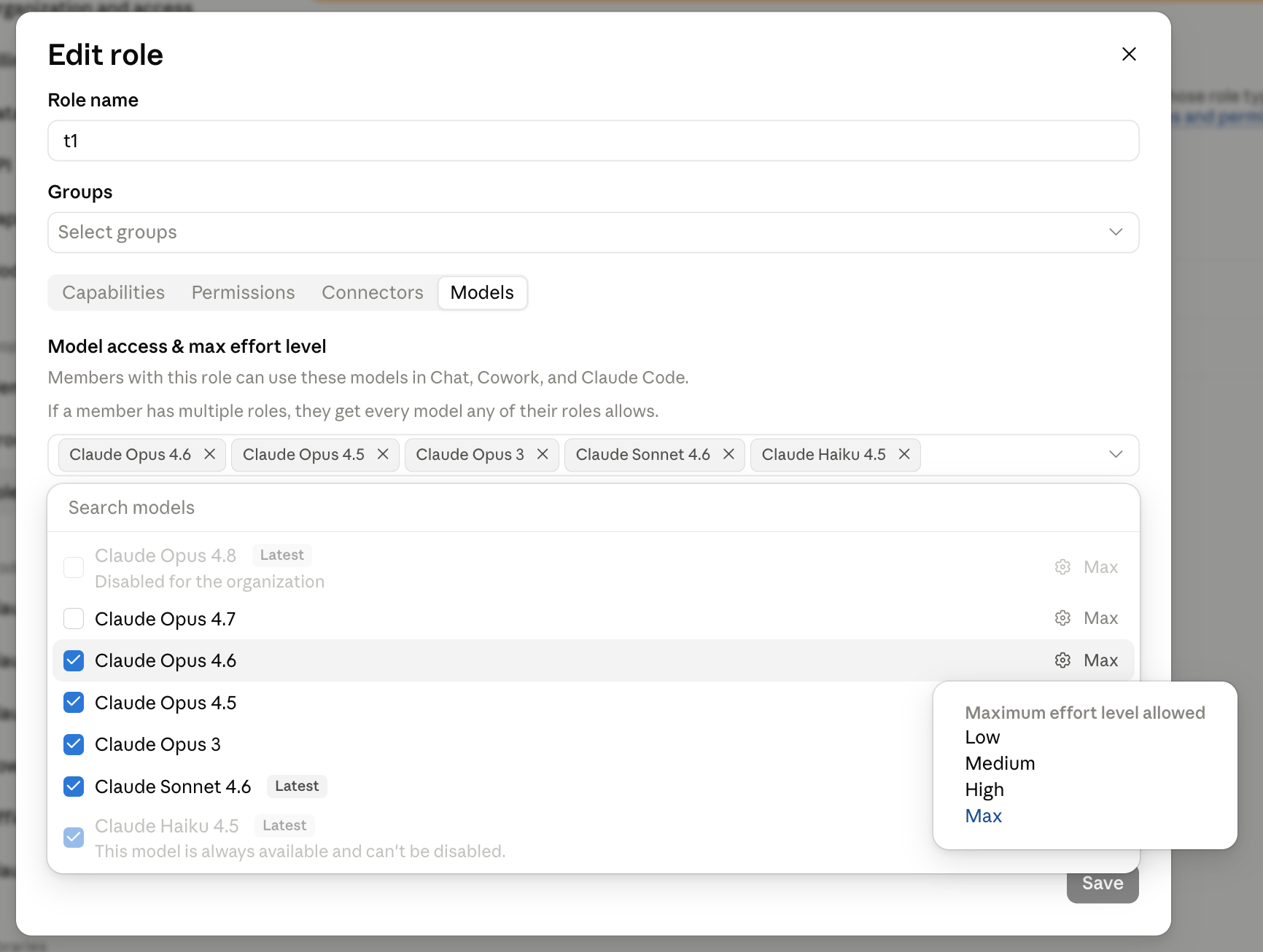Image resolution: width=1263 pixels, height=952 pixels.
Task: Choose High effort level
Action: click(984, 789)
